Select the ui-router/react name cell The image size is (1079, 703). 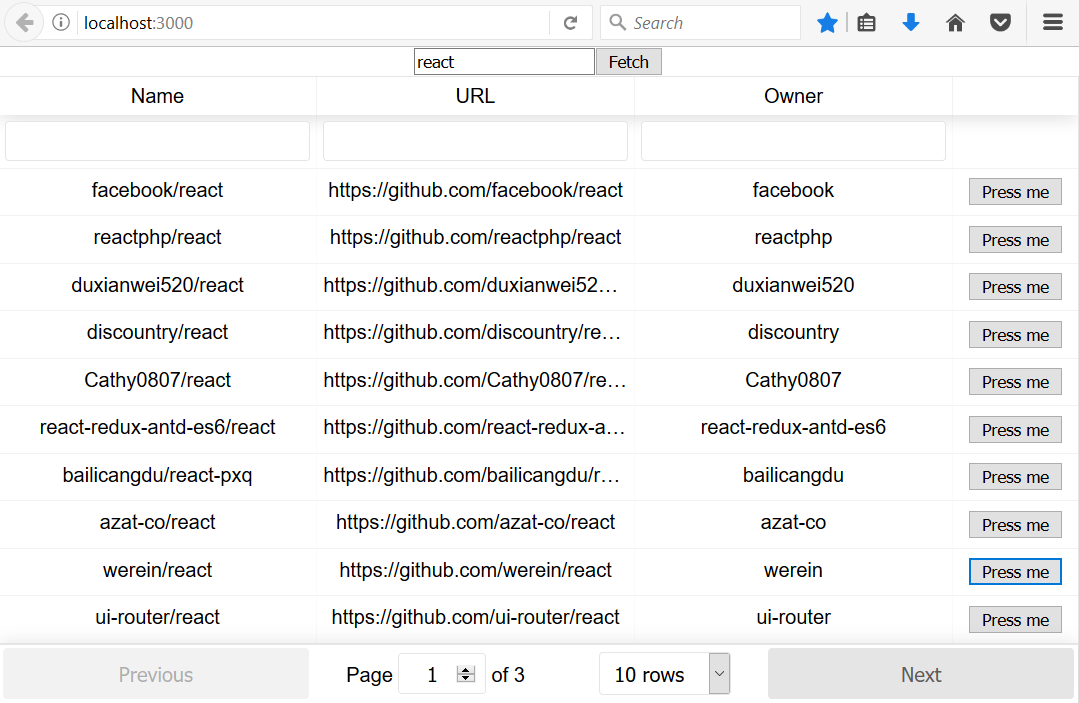[158, 618]
